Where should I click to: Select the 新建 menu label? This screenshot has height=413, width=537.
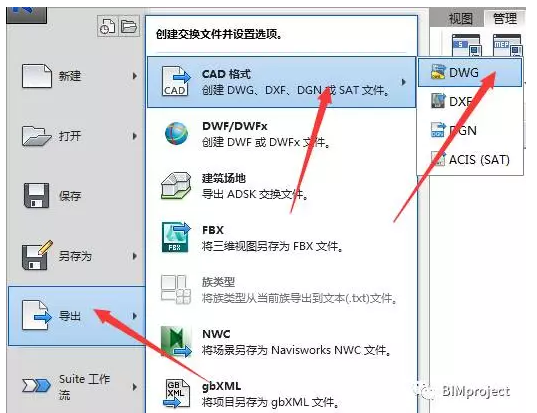(70, 76)
